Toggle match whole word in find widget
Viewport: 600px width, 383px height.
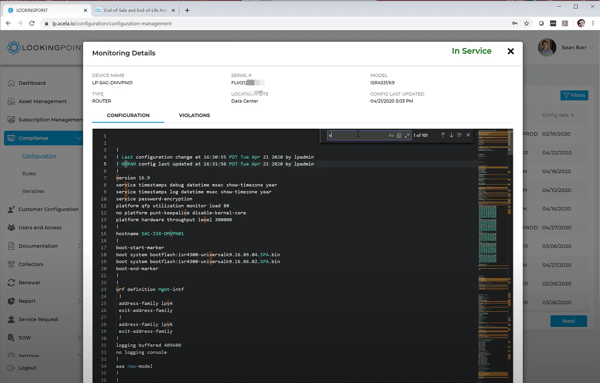[399, 135]
